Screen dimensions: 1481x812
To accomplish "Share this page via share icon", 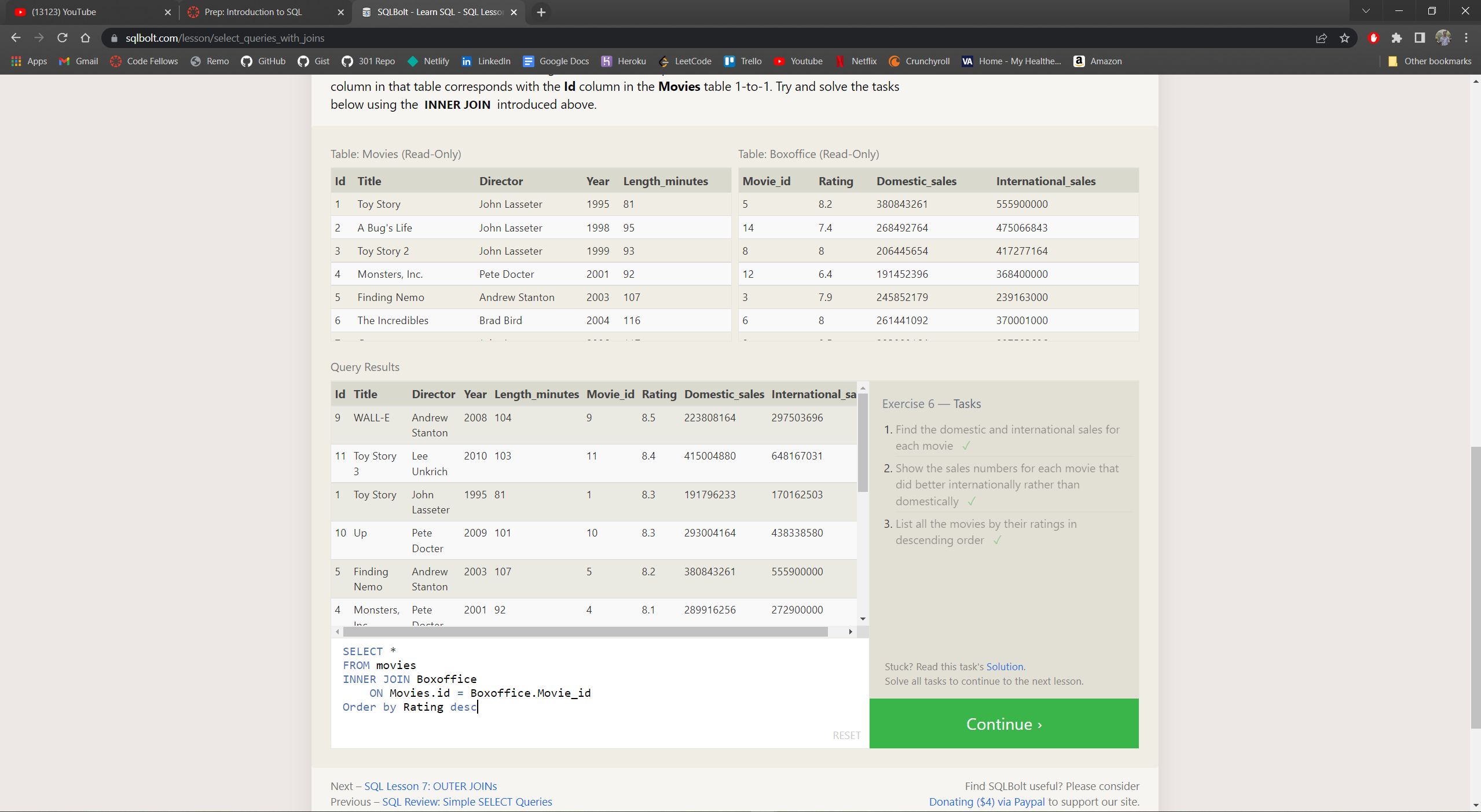I will (x=1321, y=38).
